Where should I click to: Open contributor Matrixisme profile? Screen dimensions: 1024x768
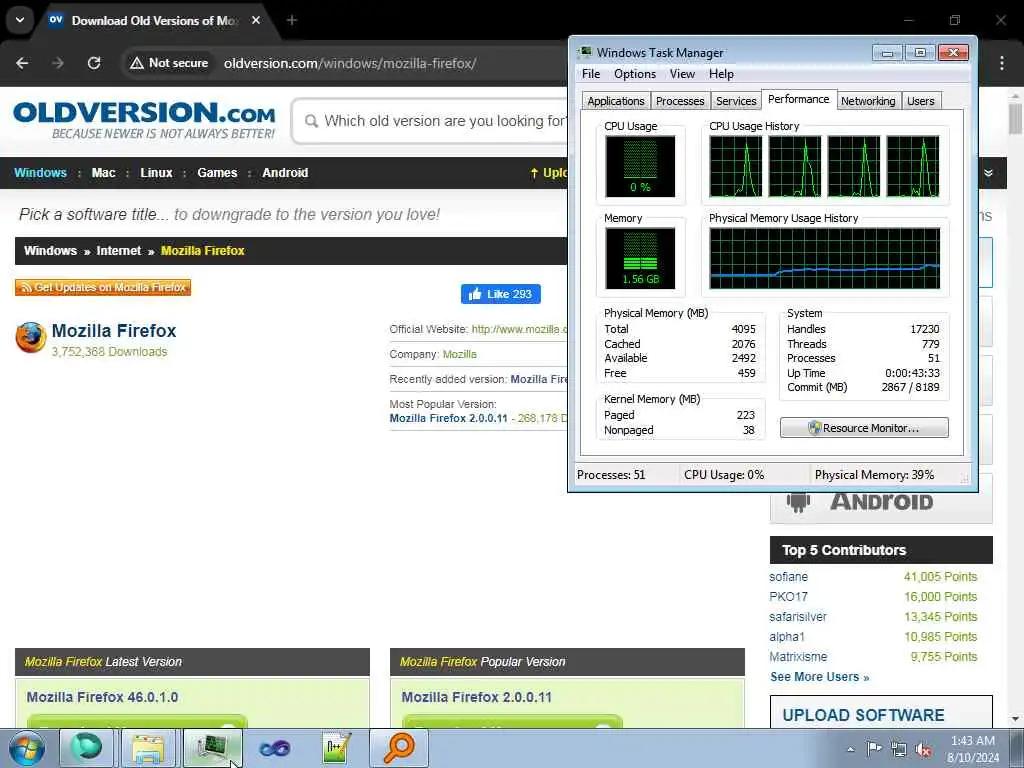click(x=798, y=657)
